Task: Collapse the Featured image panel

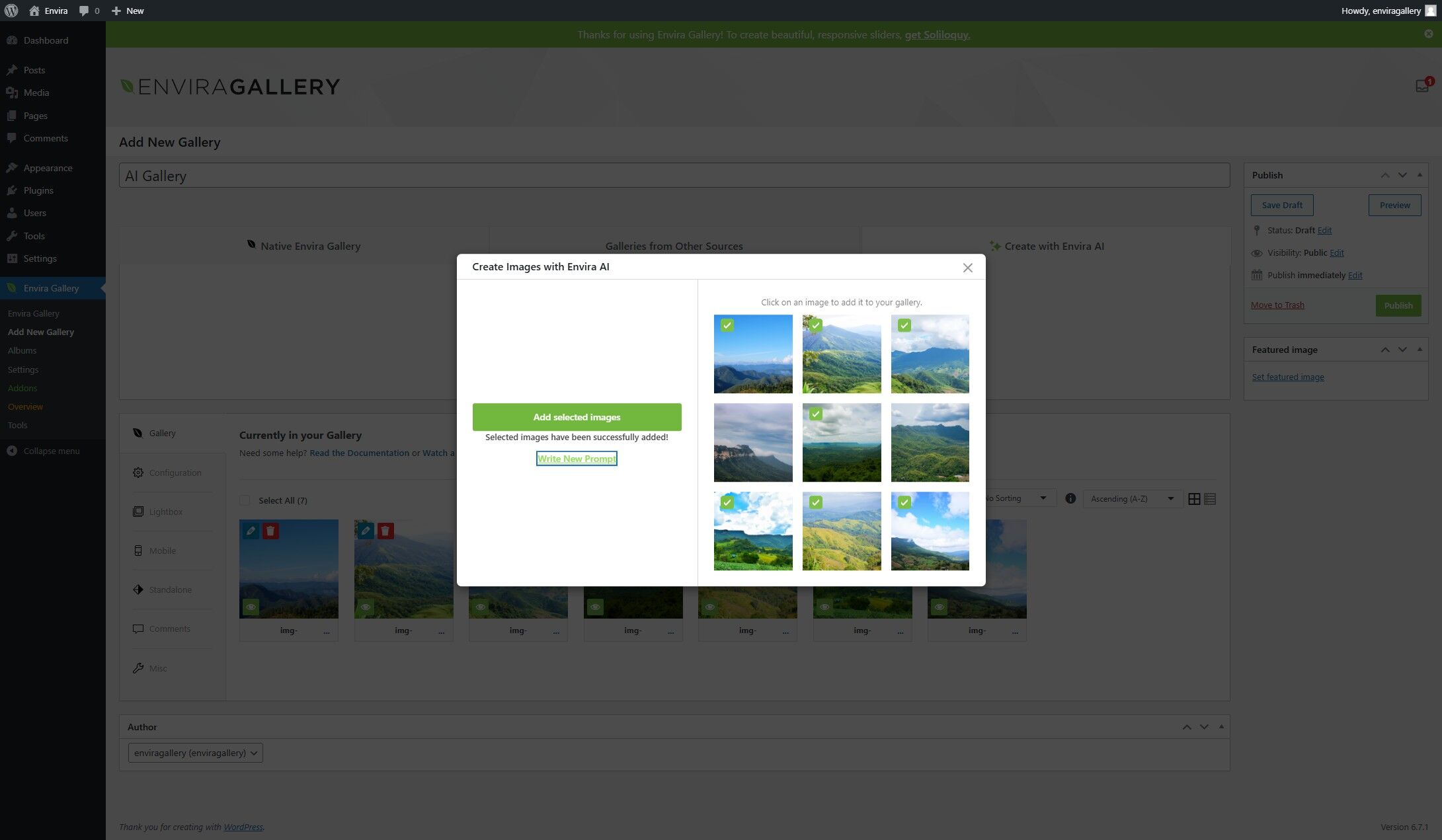Action: (x=1420, y=350)
